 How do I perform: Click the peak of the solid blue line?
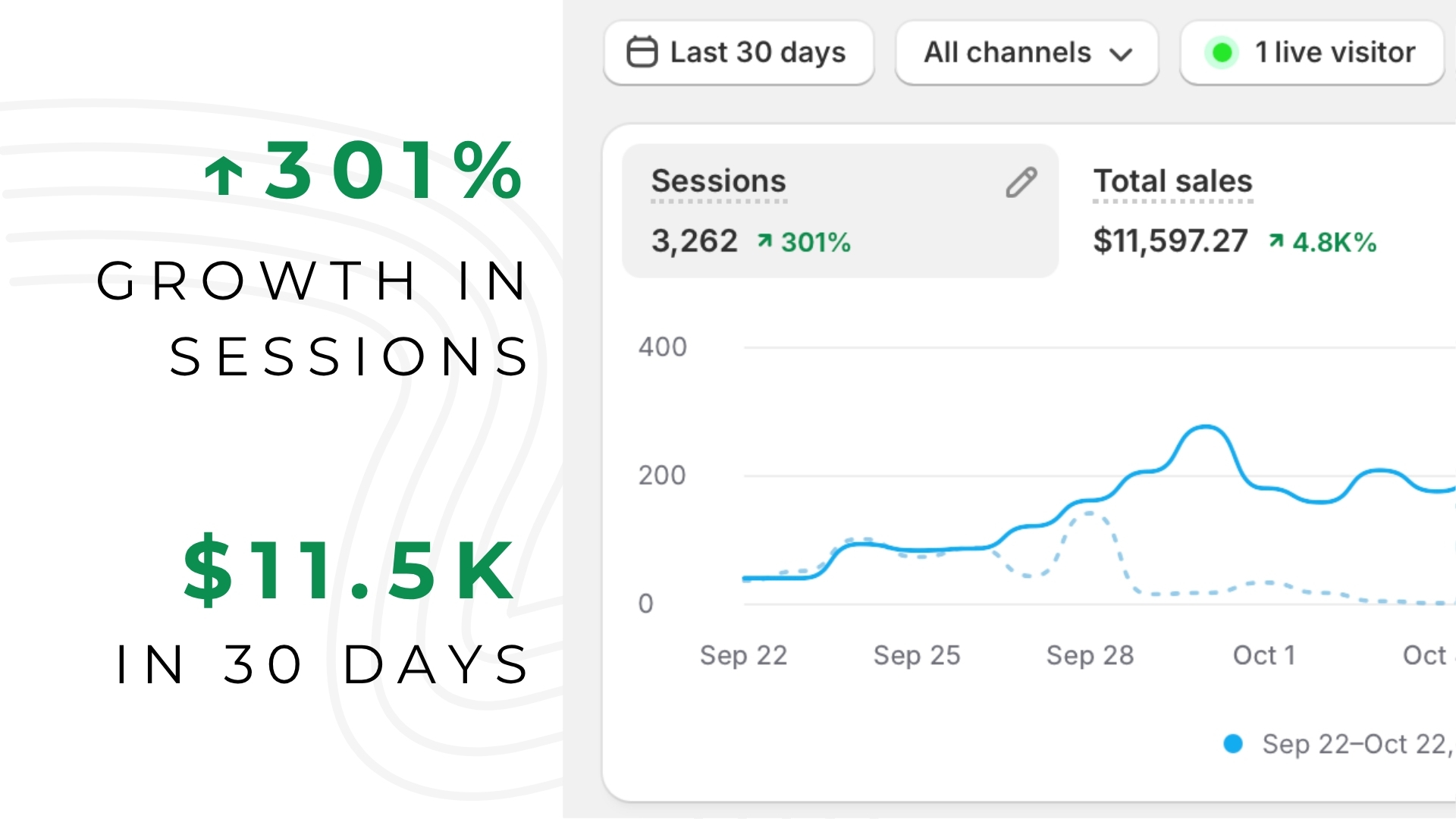pos(1205,427)
